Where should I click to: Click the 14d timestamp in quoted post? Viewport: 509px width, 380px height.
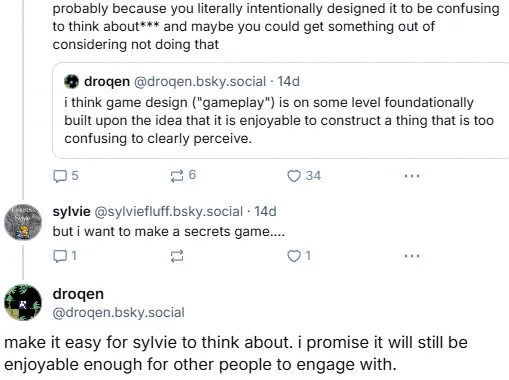click(x=289, y=82)
